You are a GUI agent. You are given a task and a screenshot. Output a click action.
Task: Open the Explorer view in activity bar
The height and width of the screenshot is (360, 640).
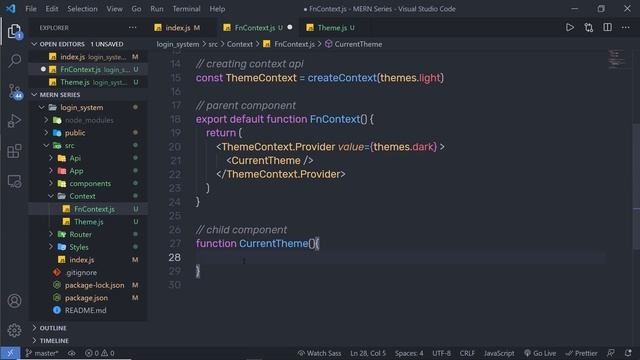click(14, 31)
